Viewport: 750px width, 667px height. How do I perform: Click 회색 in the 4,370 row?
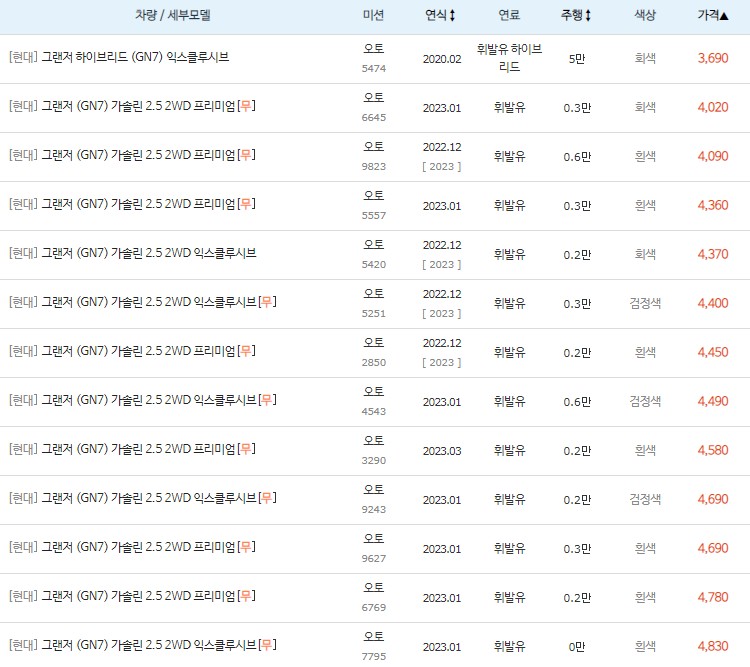[645, 254]
